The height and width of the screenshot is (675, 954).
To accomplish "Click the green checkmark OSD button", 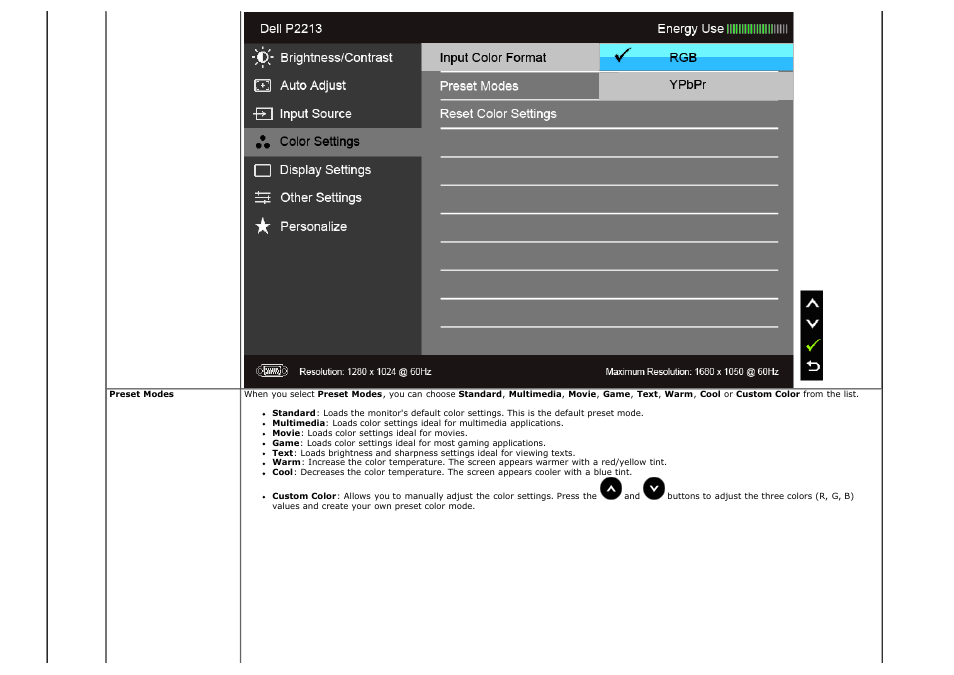I will pyautogui.click(x=812, y=345).
